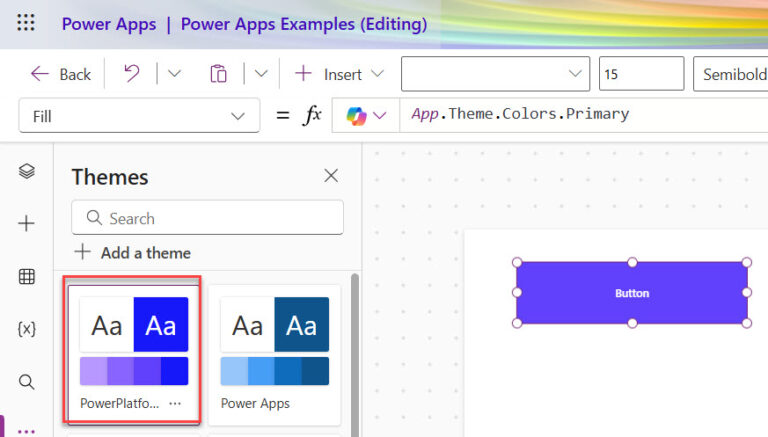
Task: Open the Tree view layers icon
Action: tap(26, 171)
